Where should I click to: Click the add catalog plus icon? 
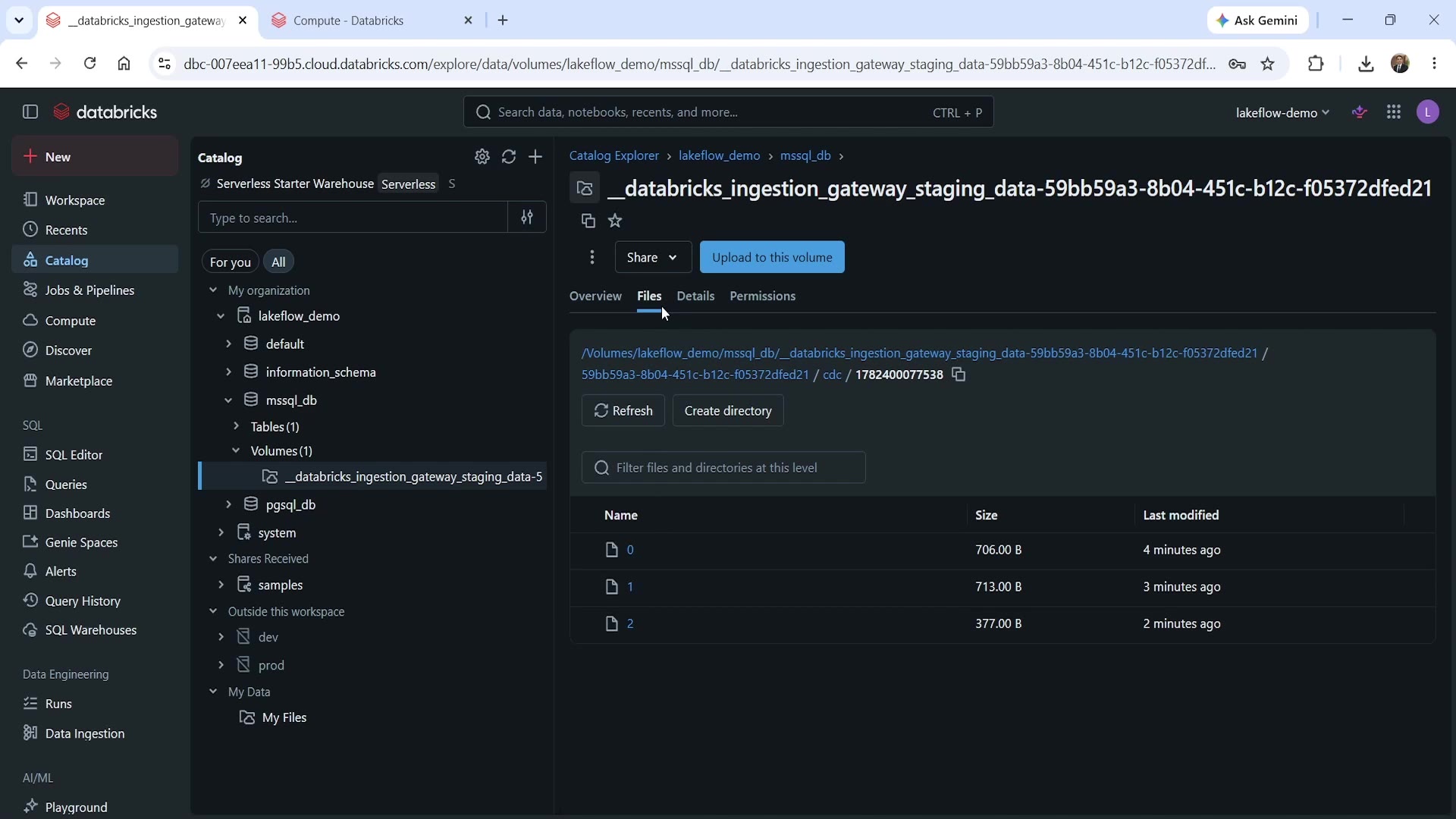pyautogui.click(x=535, y=157)
